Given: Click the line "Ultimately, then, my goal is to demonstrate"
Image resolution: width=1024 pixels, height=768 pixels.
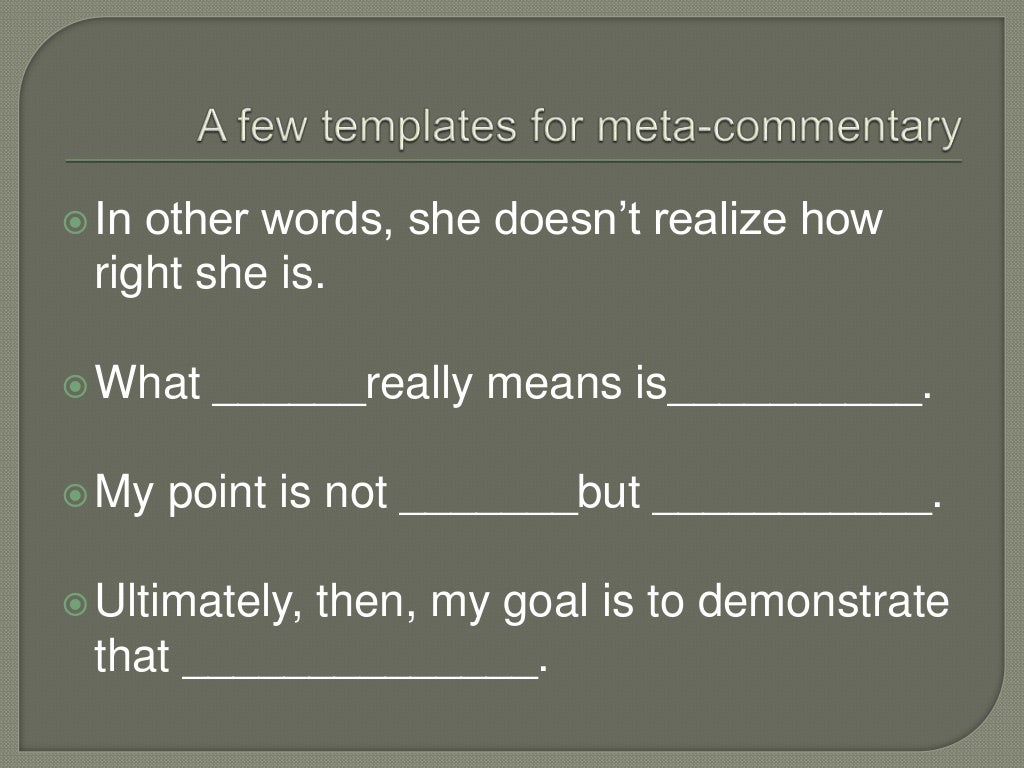Looking at the screenshot, I should [x=522, y=603].
